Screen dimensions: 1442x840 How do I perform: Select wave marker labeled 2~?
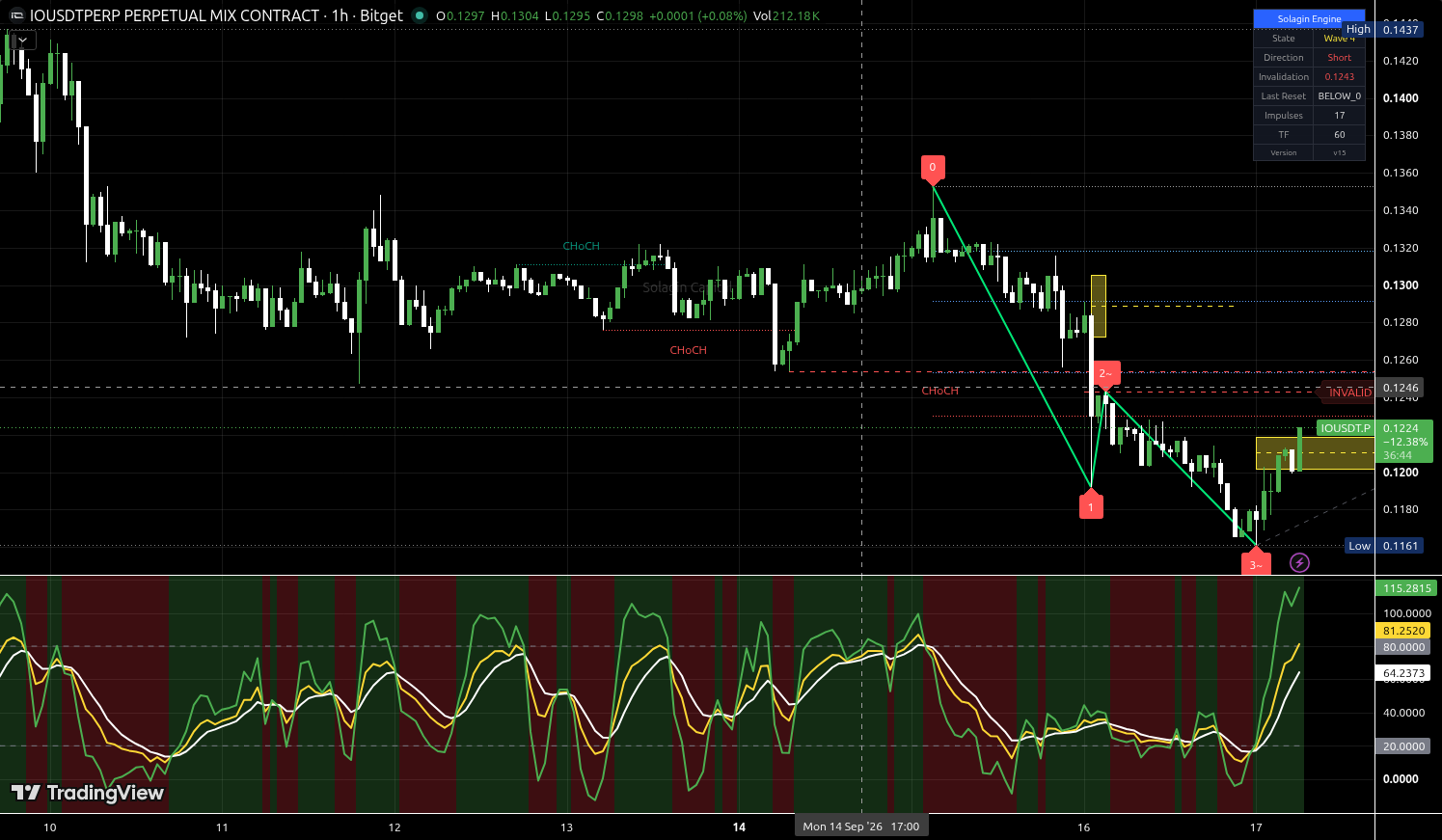click(x=1105, y=375)
